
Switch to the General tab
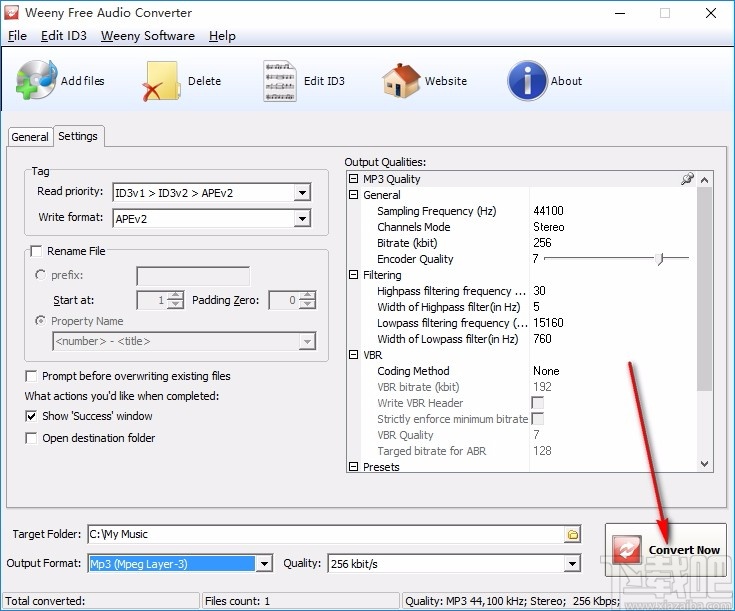click(x=30, y=137)
